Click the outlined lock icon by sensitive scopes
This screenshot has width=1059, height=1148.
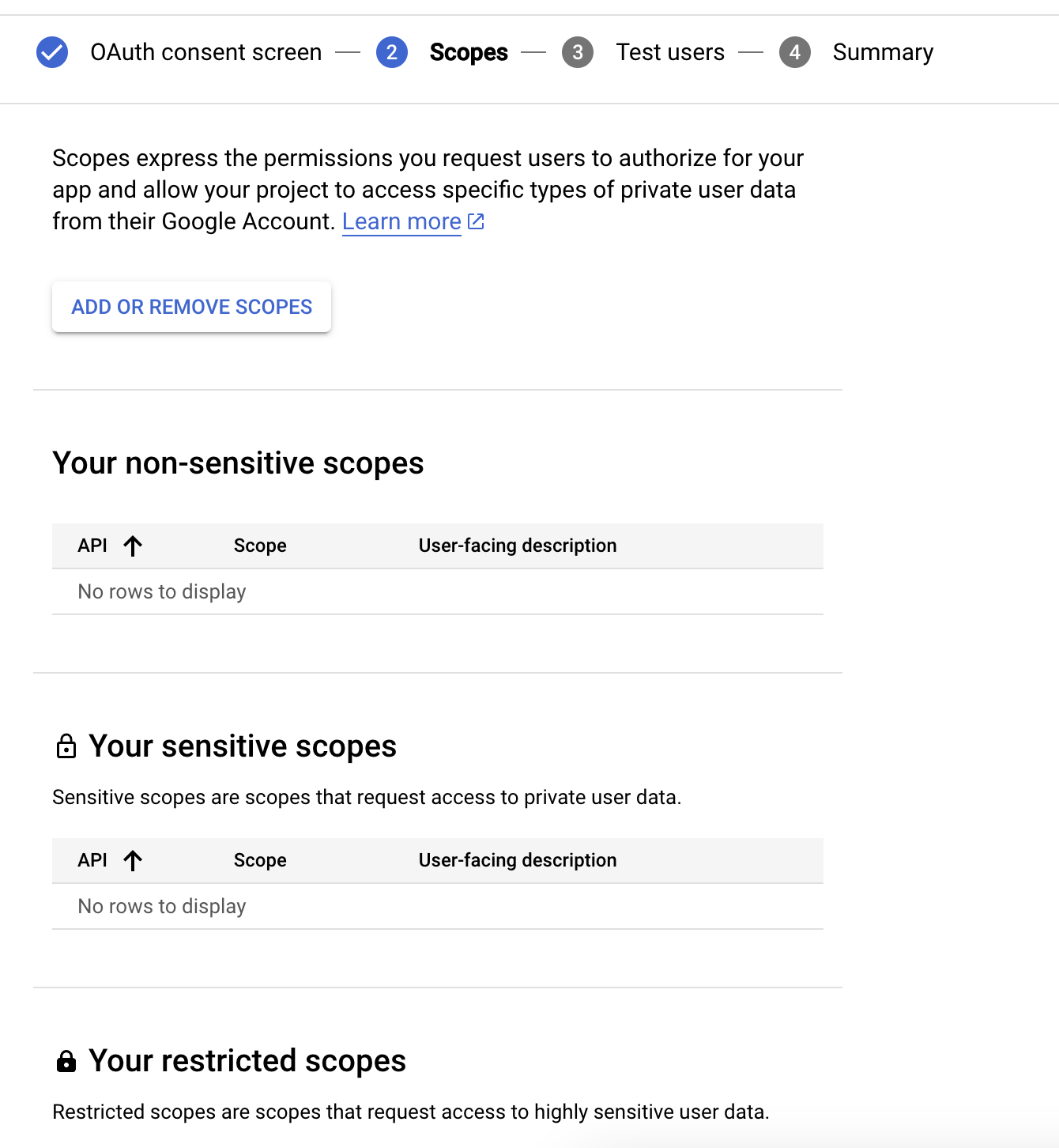(x=66, y=746)
